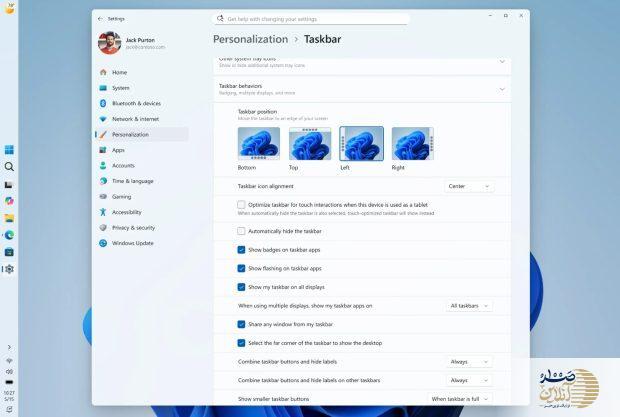The height and width of the screenshot is (417, 620).
Task: Uncheck Select far corner to show desktop
Action: [x=241, y=343]
